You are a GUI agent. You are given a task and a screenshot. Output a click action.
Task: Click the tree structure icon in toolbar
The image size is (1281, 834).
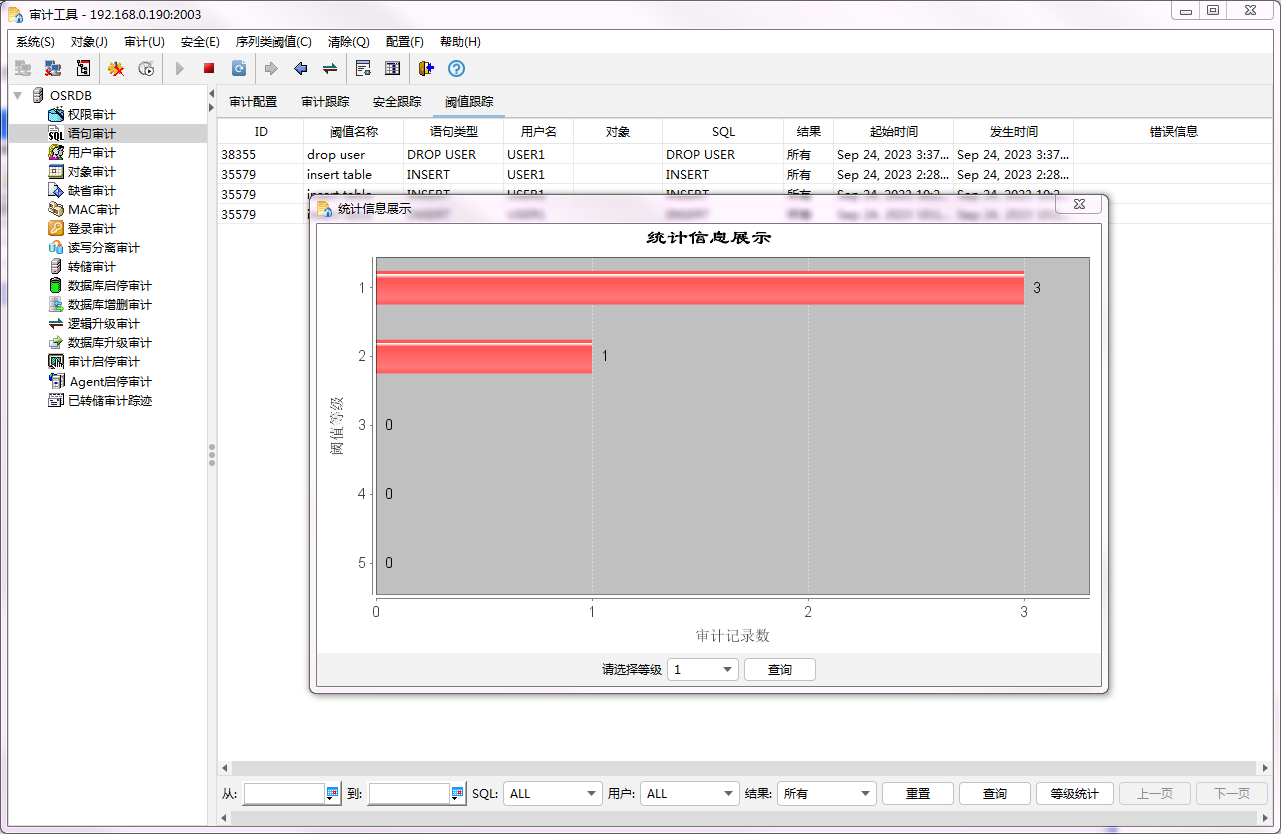(x=84, y=69)
